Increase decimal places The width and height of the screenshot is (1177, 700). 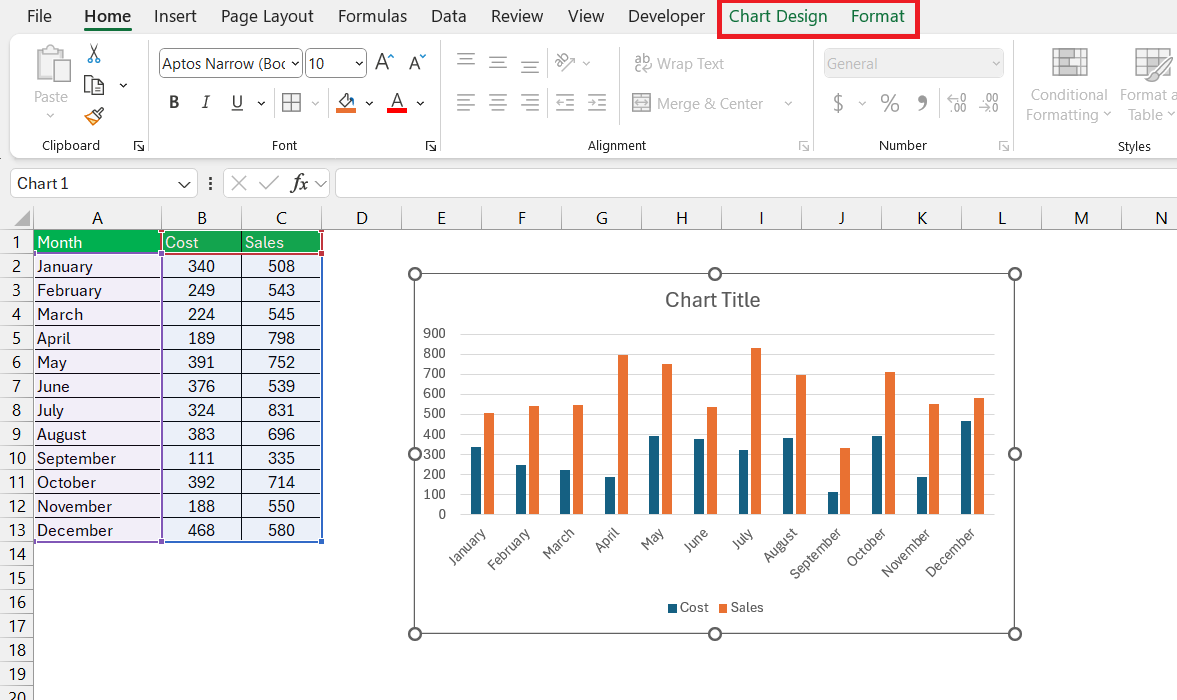[957, 103]
